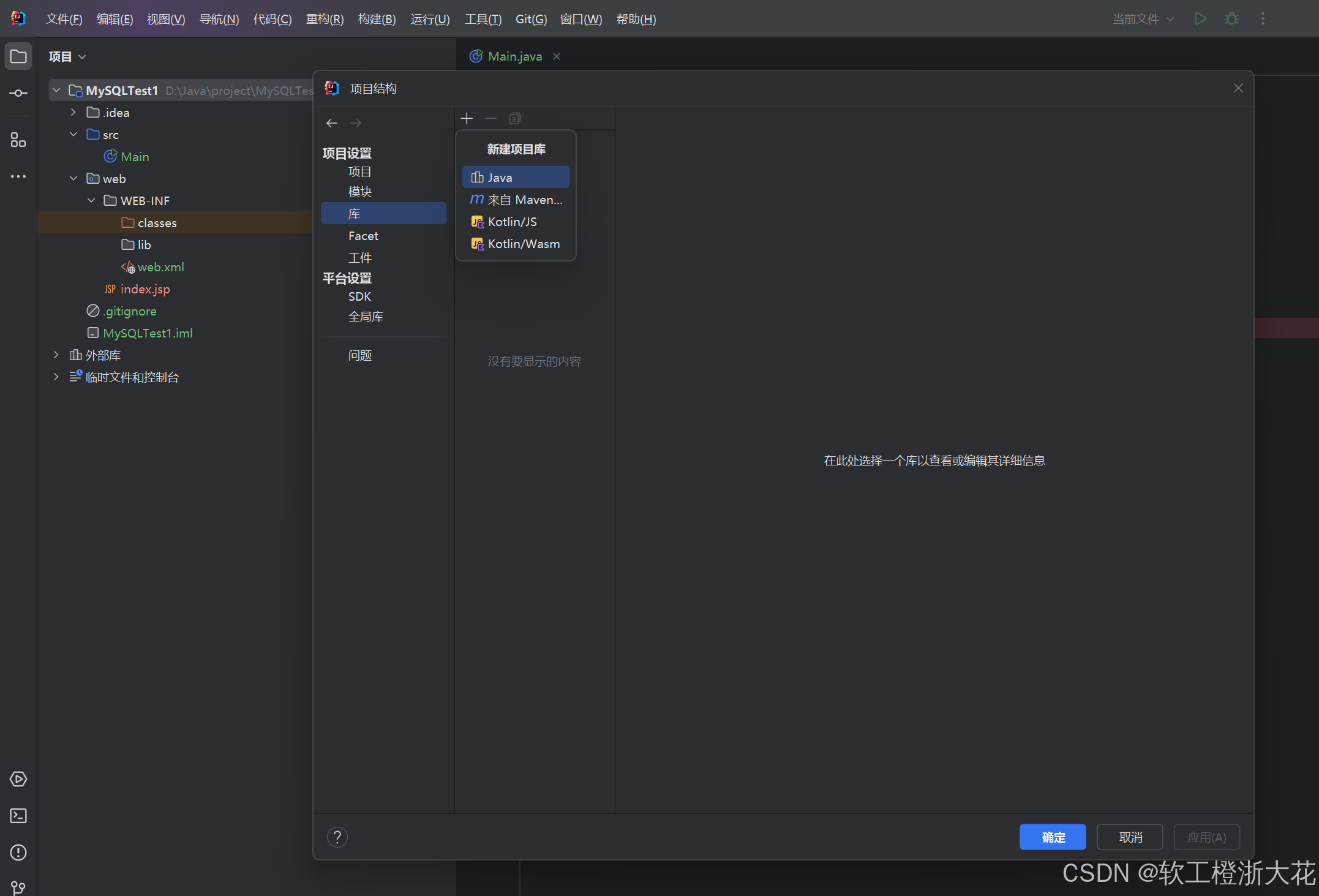Screen dimensions: 1319x896
Task: Click the plus icon to add library
Action: (x=467, y=118)
